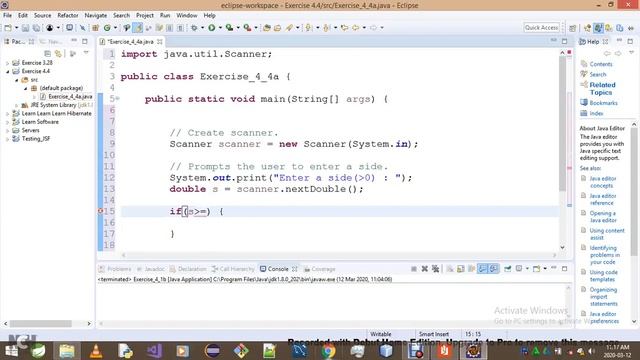Open Chrome from the Windows taskbar
The image size is (640, 360).
[x=328, y=351]
